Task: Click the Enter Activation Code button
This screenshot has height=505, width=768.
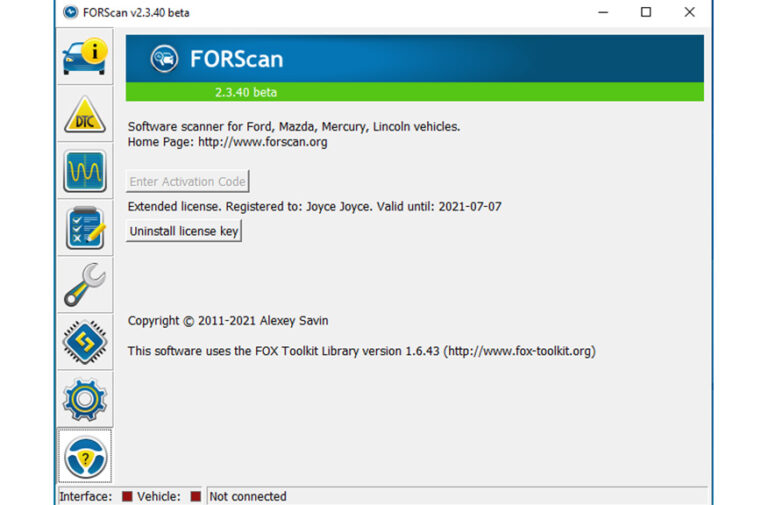Action: [187, 182]
